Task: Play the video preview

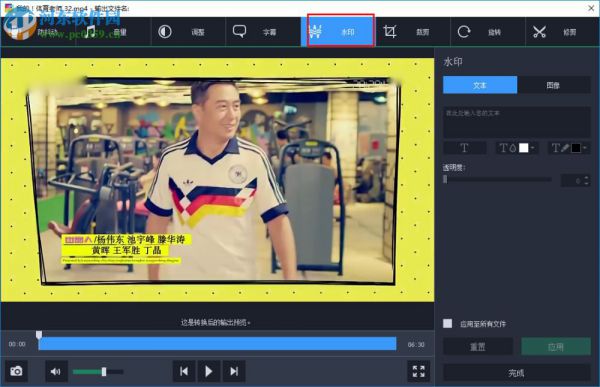Action: tap(209, 371)
